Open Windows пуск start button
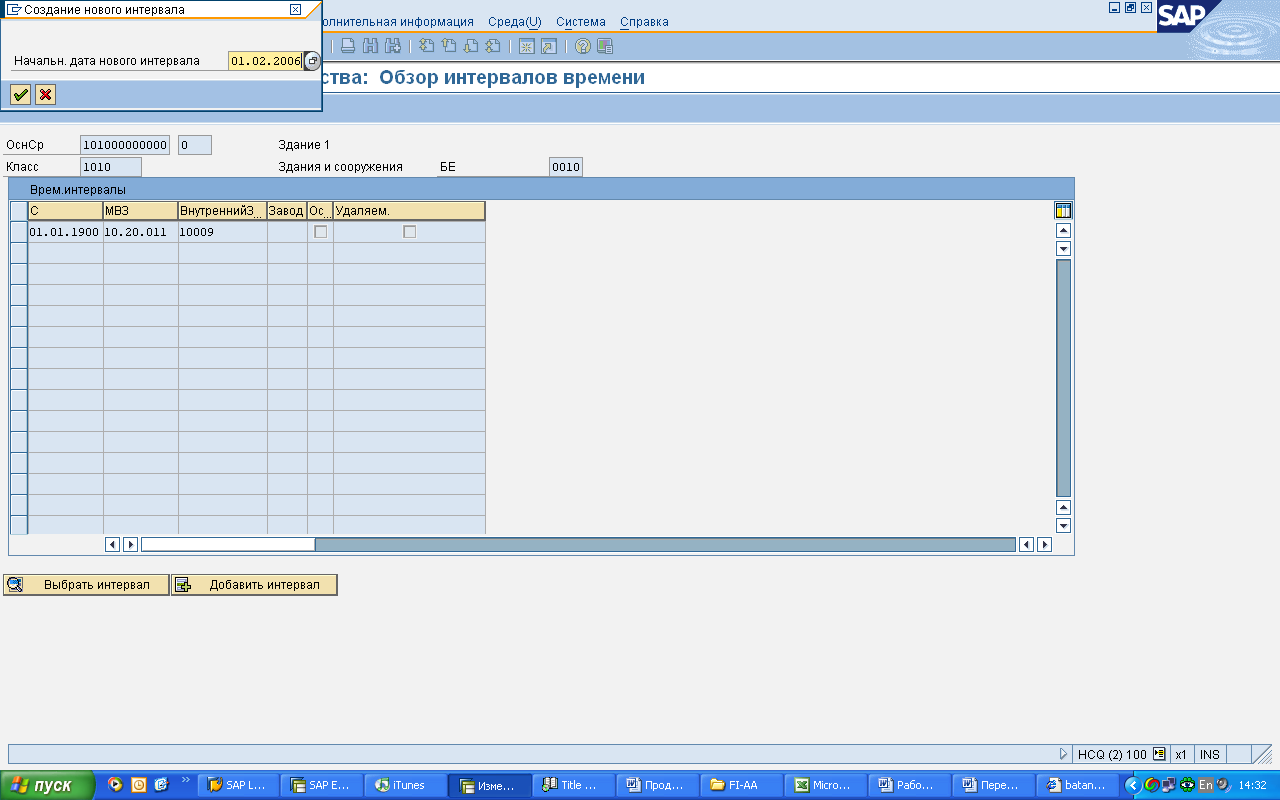 click(x=47, y=785)
